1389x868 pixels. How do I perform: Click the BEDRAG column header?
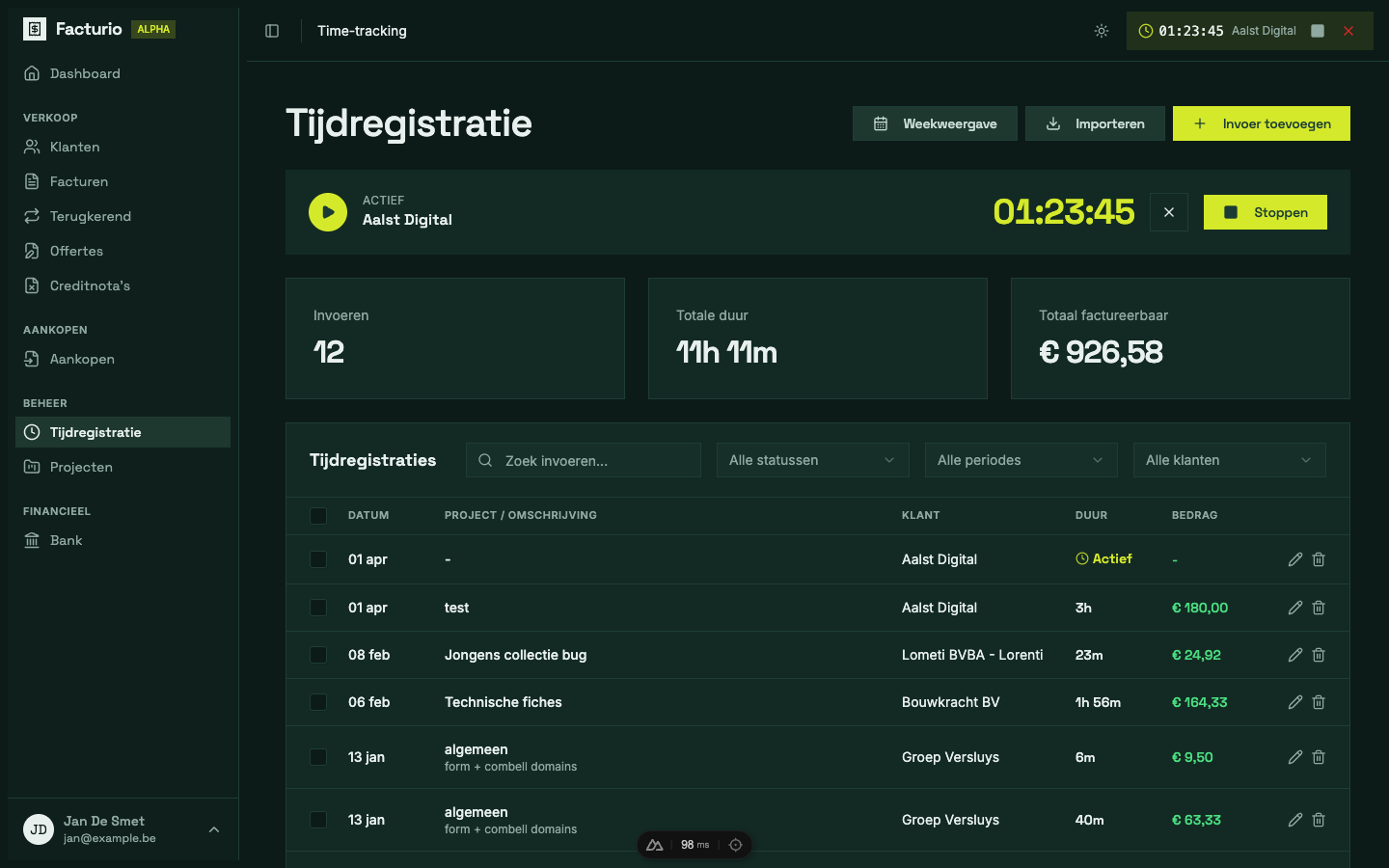[1194, 515]
